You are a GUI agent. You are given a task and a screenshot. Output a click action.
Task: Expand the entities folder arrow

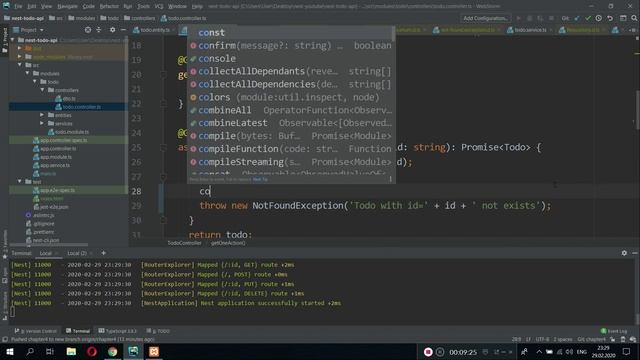click(x=42, y=115)
